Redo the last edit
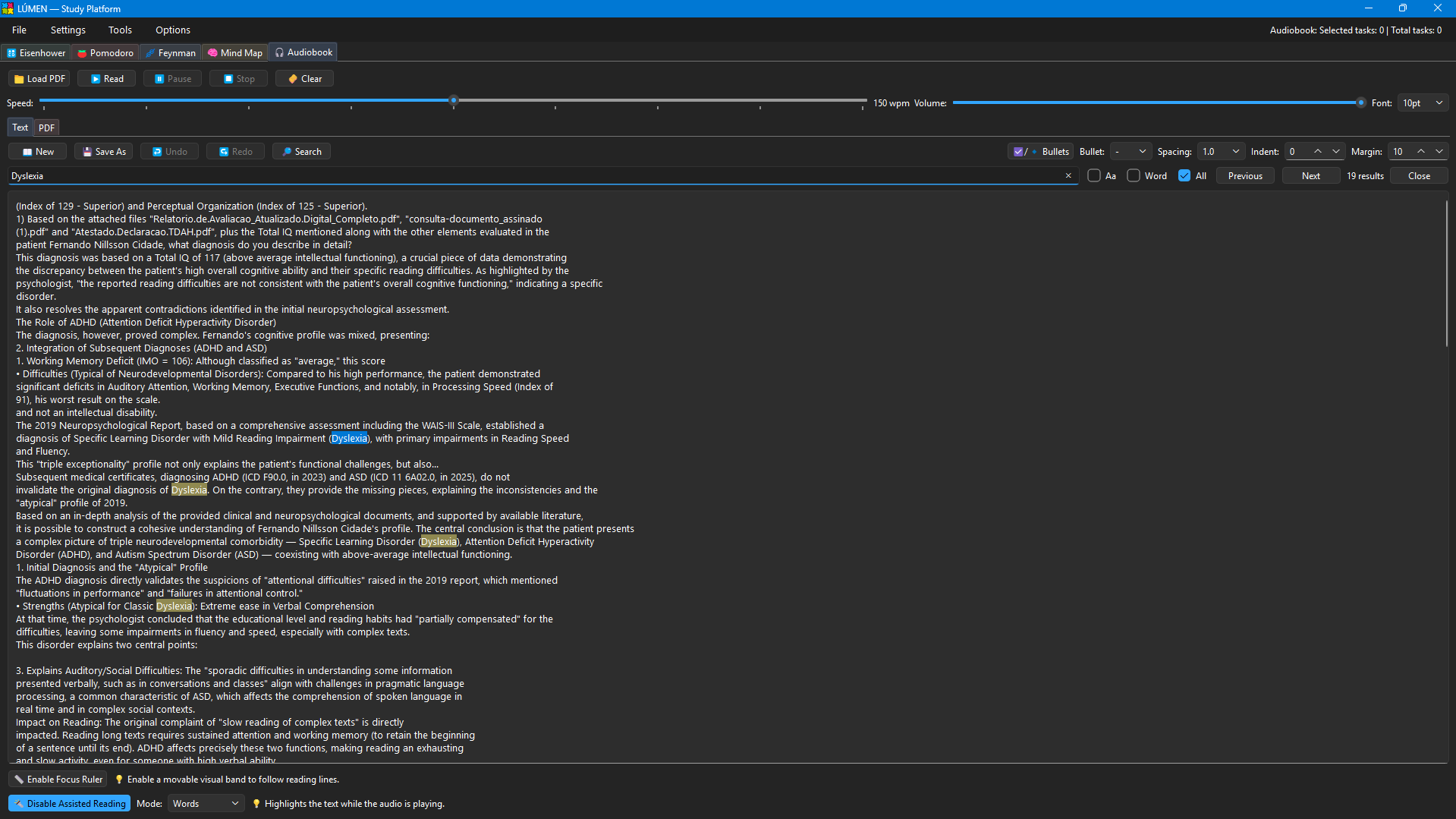 pos(236,152)
